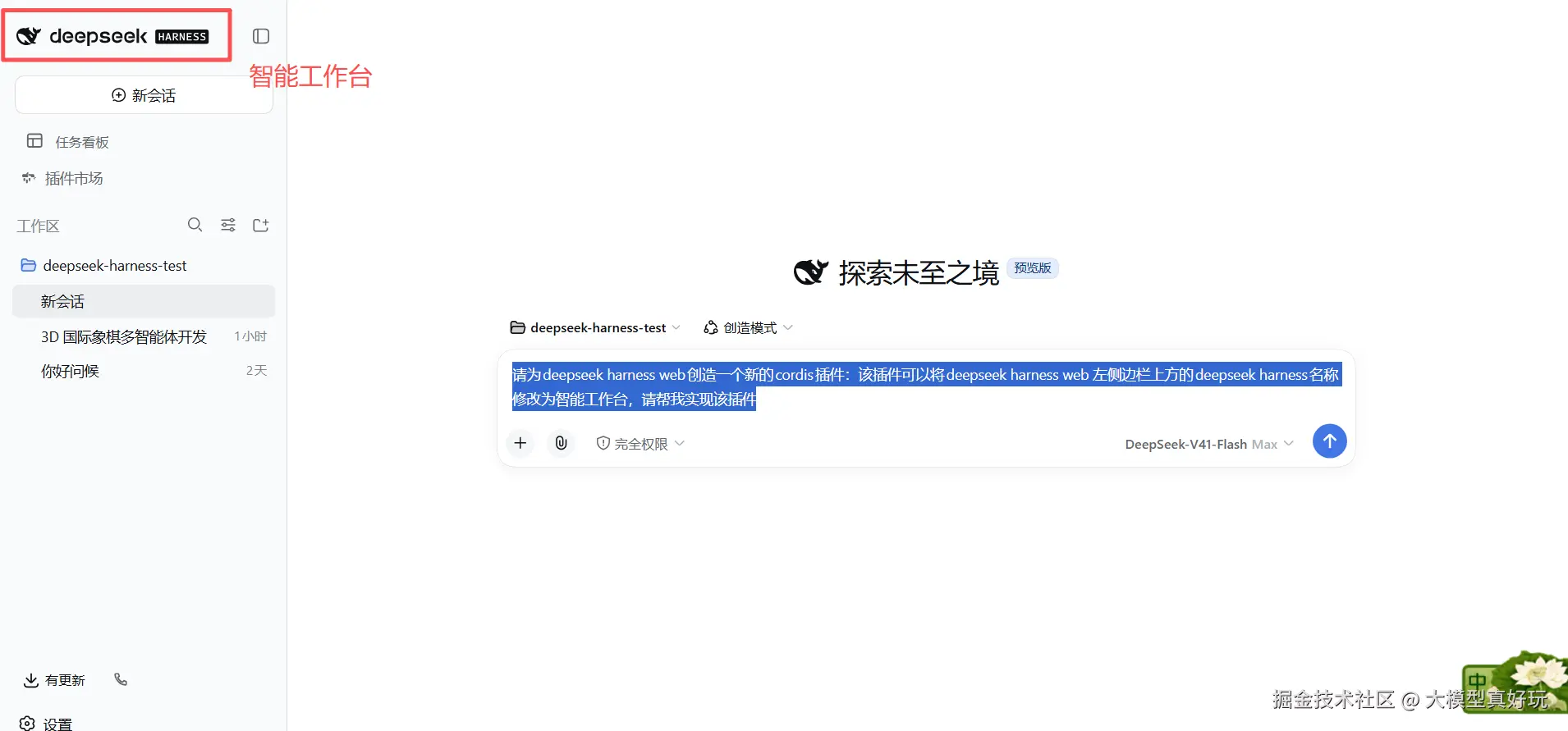
Task: Search workspaces with the magnifier icon
Action: (195, 225)
